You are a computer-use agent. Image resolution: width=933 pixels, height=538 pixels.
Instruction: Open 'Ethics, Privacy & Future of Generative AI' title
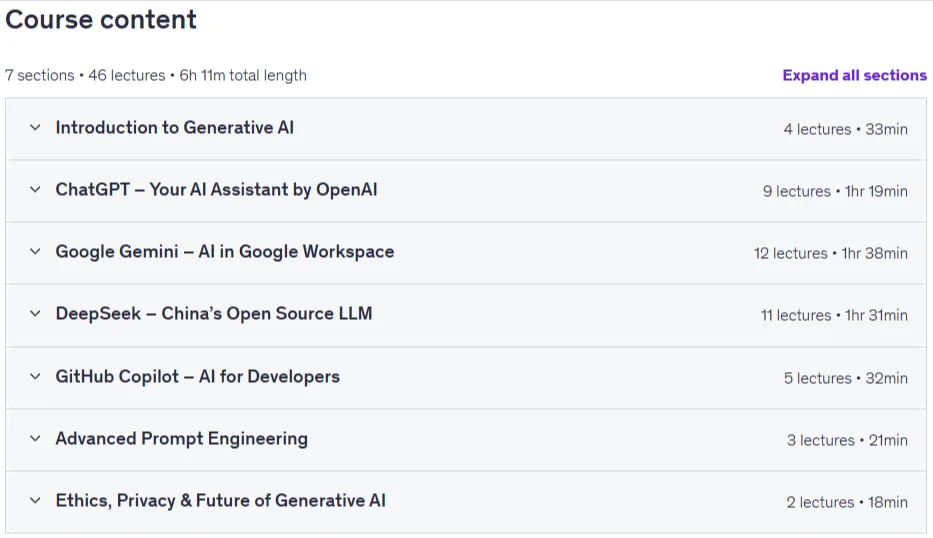[x=220, y=501]
